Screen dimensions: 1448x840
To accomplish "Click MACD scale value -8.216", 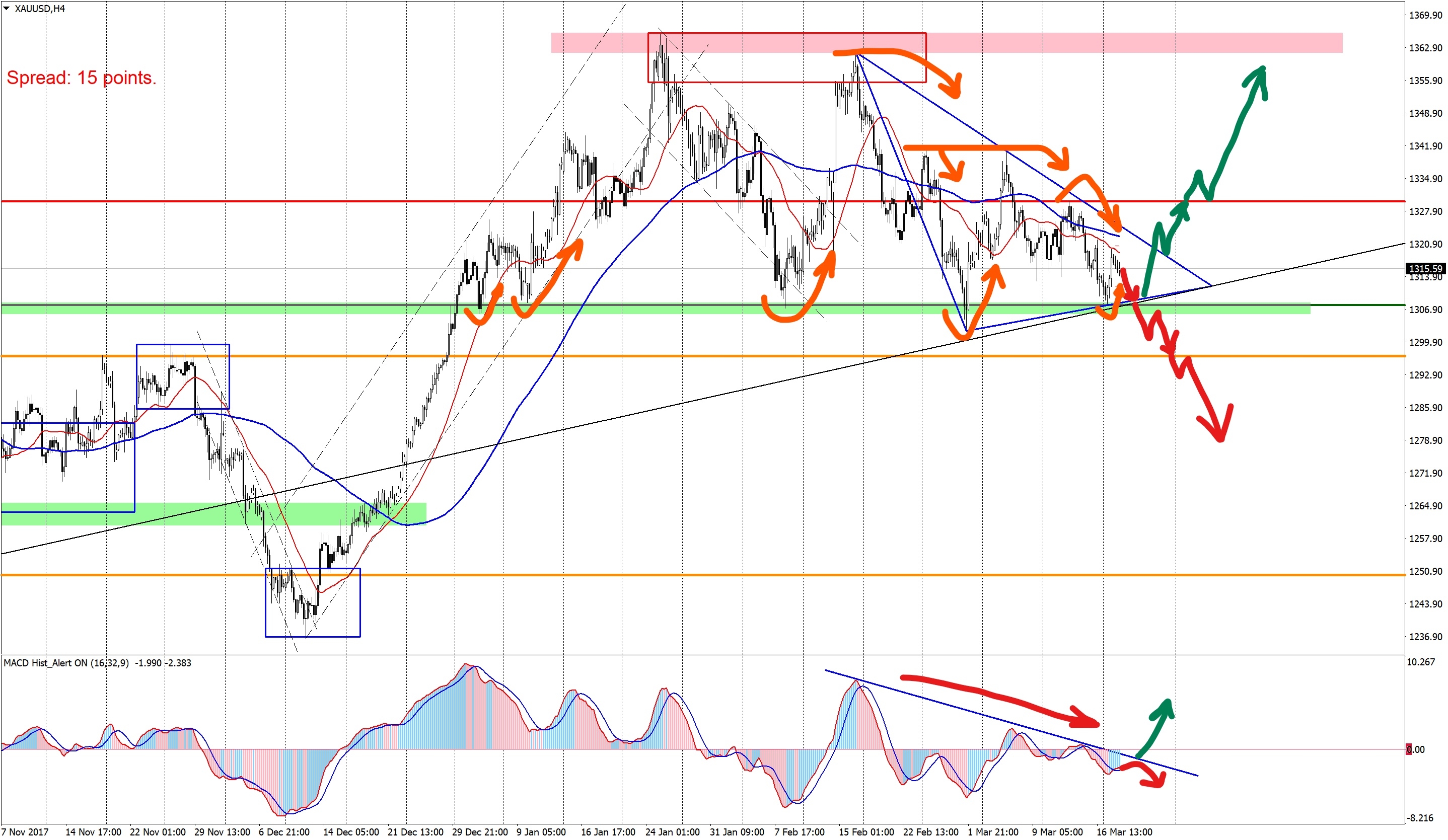I will point(1420,819).
